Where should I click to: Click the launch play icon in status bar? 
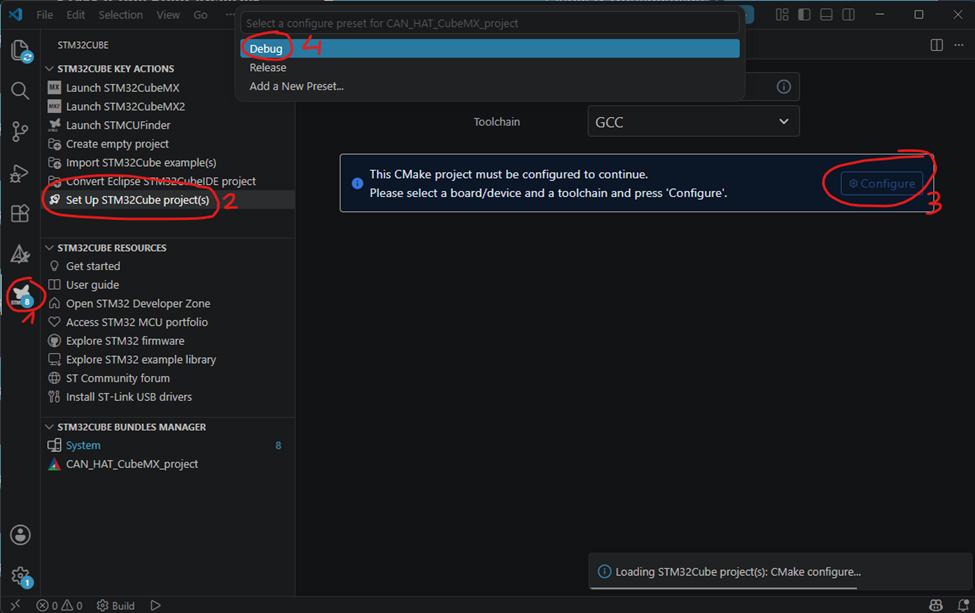(155, 606)
